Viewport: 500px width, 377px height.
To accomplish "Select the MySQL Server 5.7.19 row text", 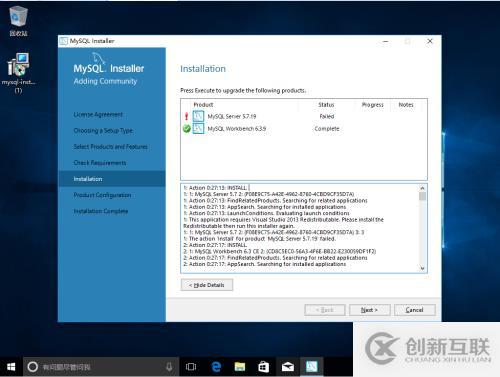I will pyautogui.click(x=232, y=116).
